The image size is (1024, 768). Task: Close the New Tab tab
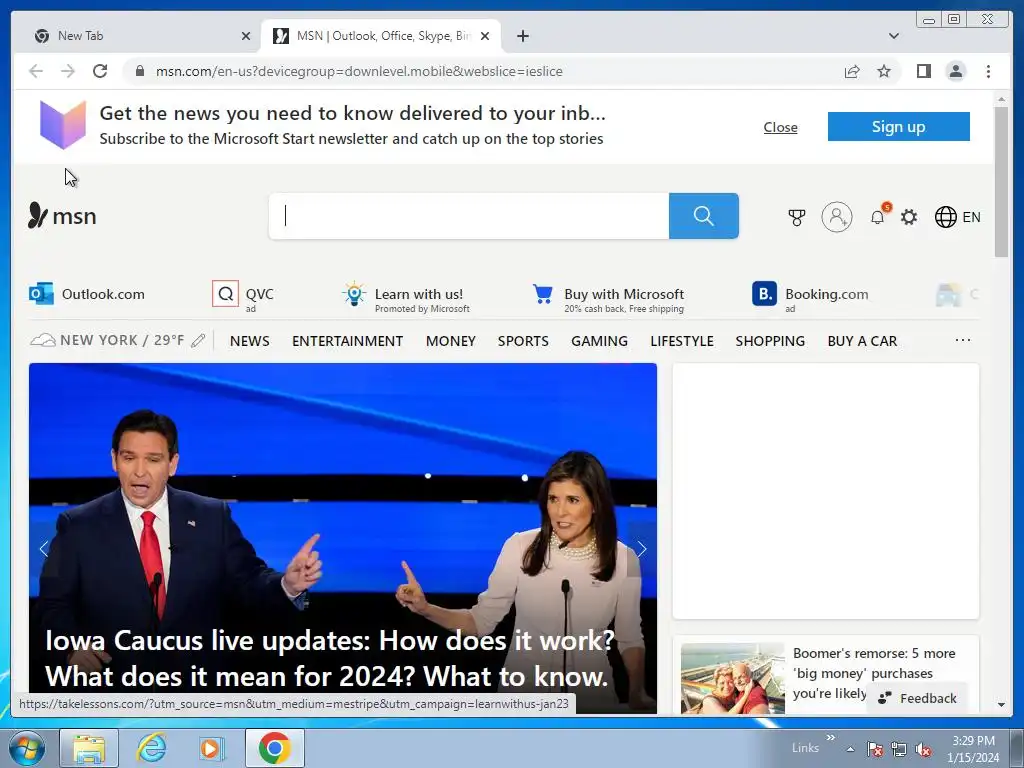pyautogui.click(x=246, y=36)
